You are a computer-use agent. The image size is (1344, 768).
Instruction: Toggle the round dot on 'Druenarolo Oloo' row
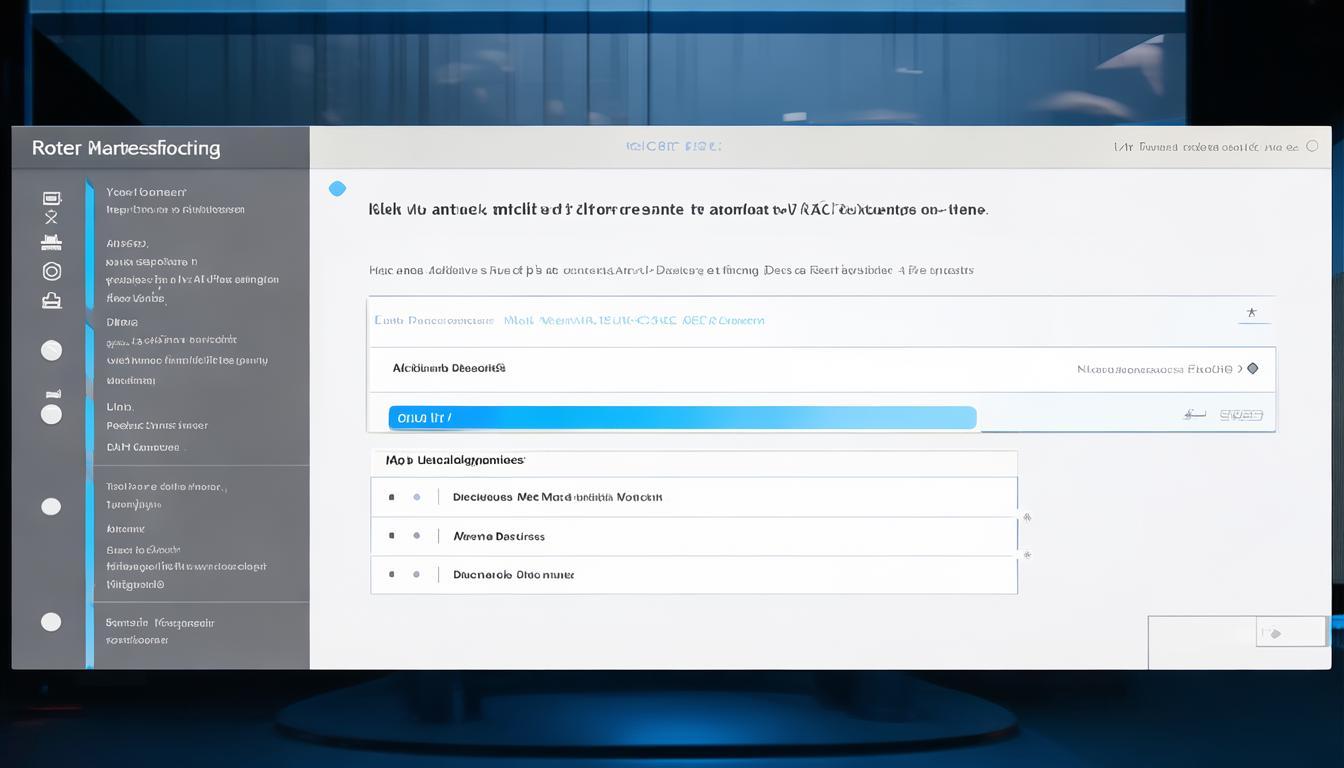tap(416, 575)
